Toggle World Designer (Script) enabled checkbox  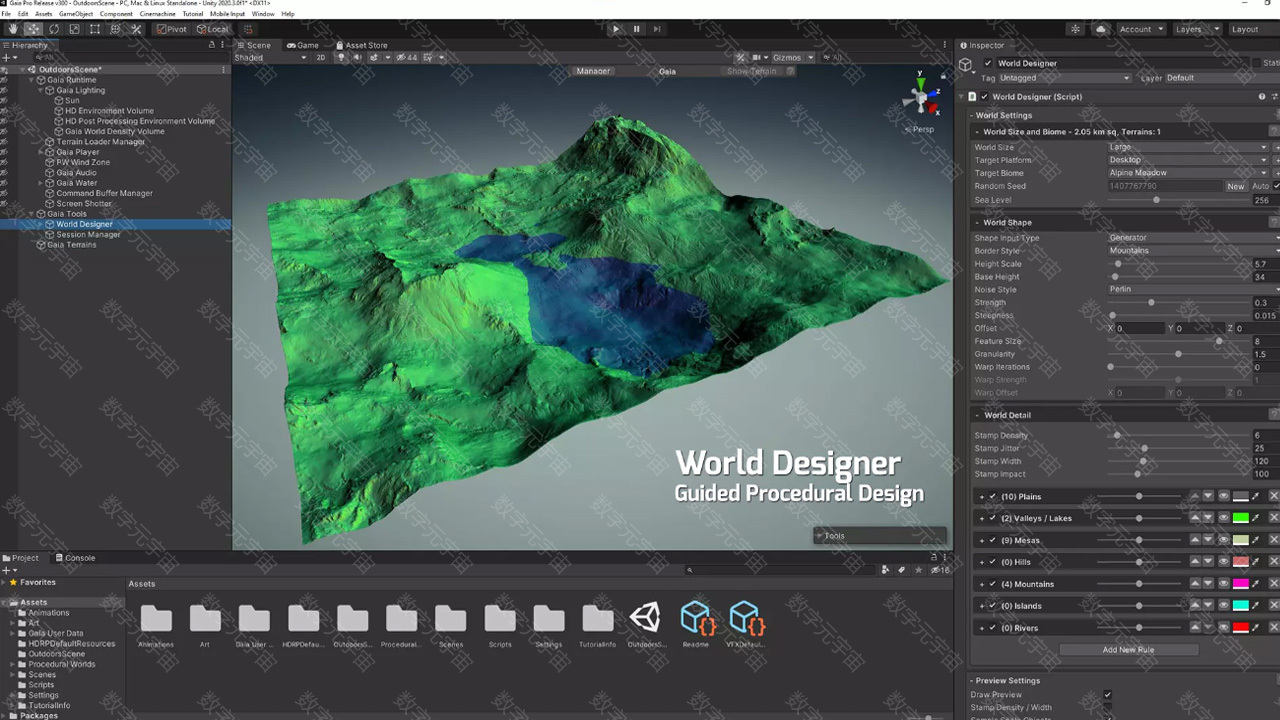coord(983,97)
